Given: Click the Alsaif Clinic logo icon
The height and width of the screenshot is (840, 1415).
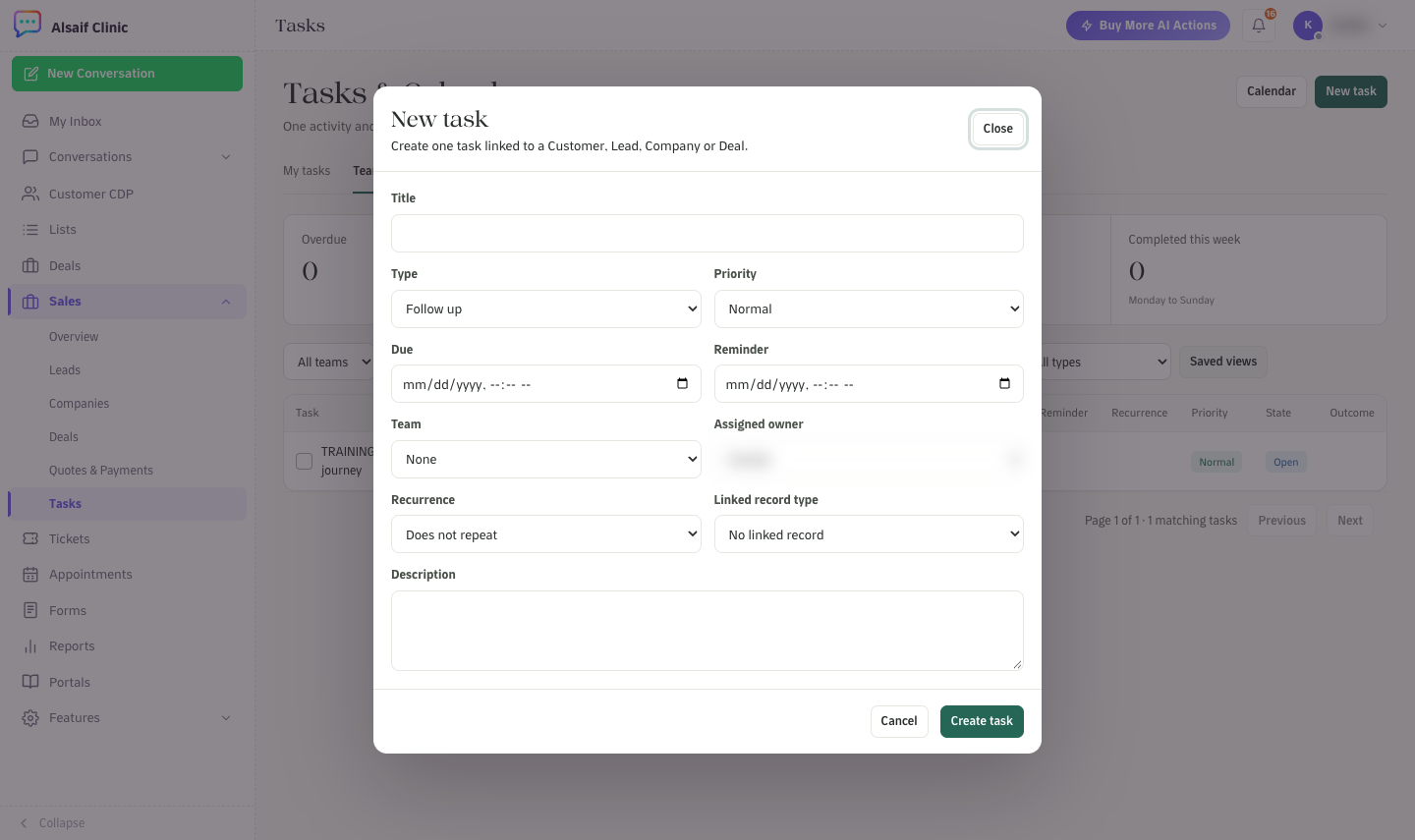Looking at the screenshot, I should 28,25.
